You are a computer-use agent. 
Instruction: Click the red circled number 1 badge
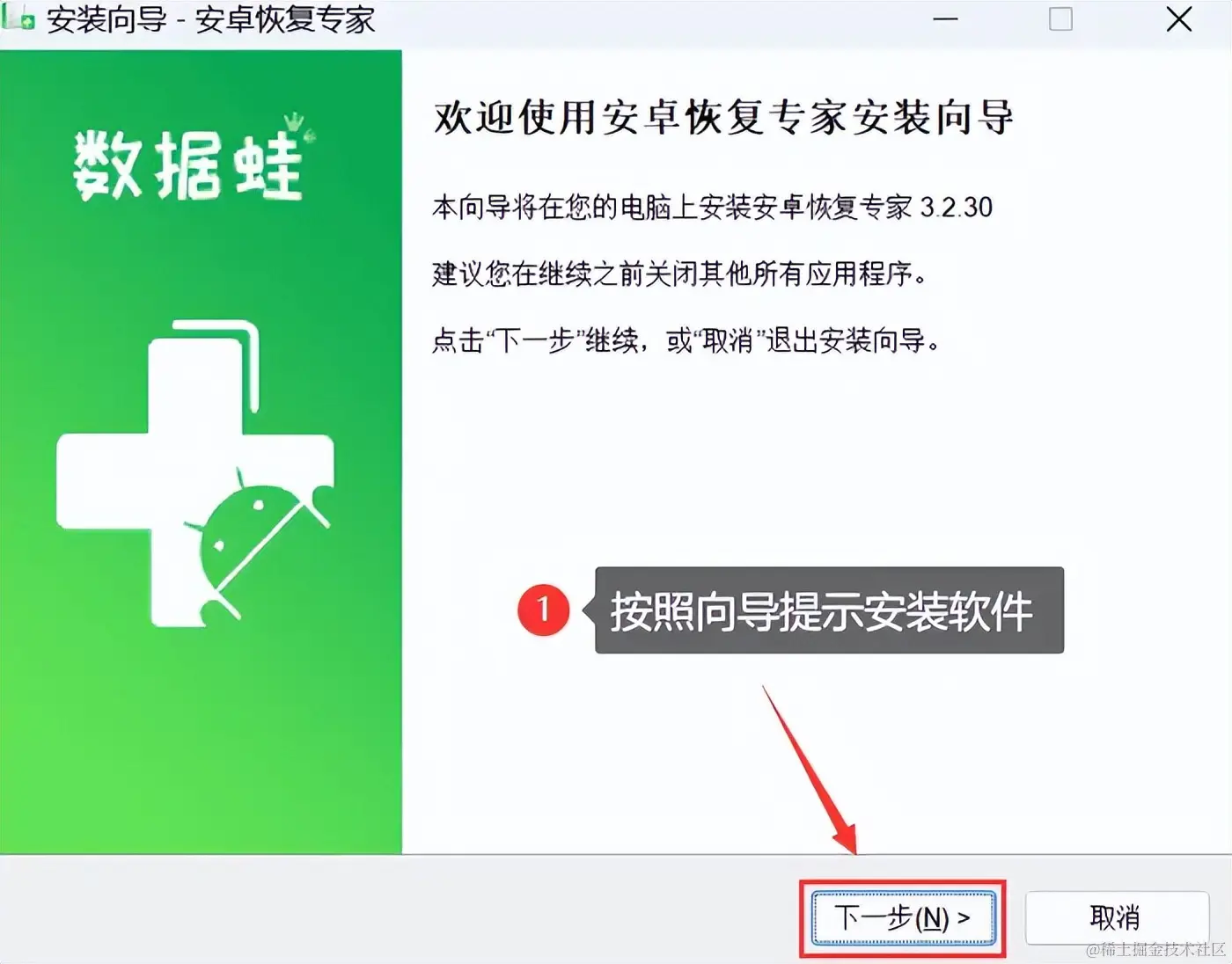(543, 609)
